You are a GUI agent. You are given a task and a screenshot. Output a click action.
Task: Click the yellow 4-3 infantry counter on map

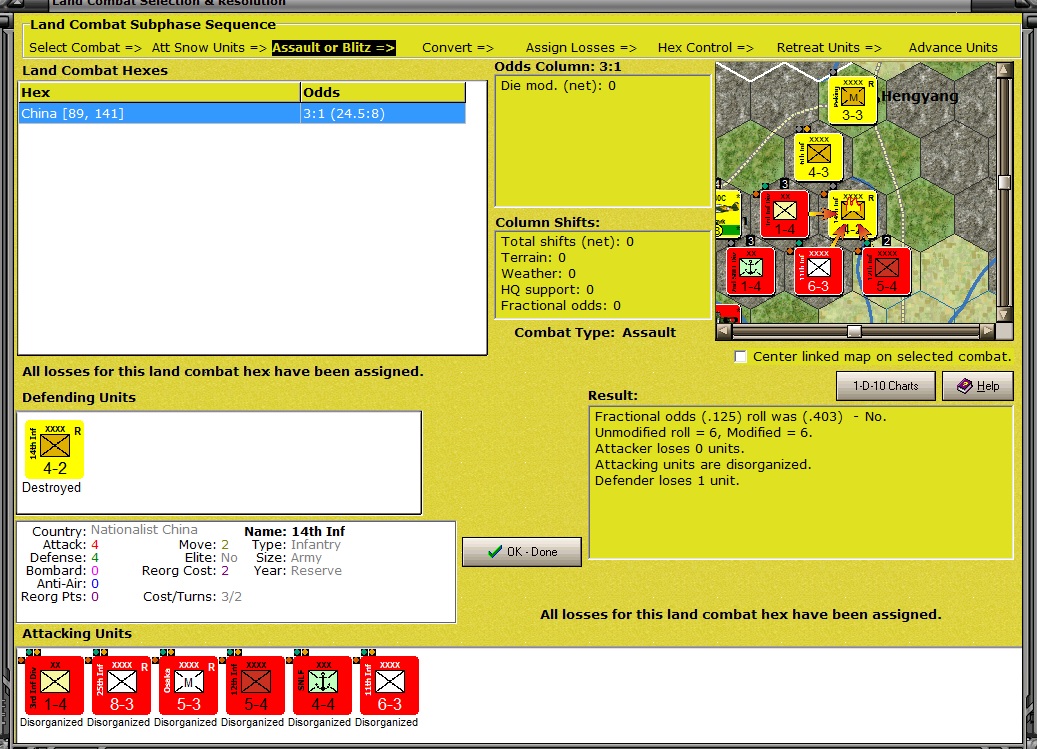[x=818, y=157]
